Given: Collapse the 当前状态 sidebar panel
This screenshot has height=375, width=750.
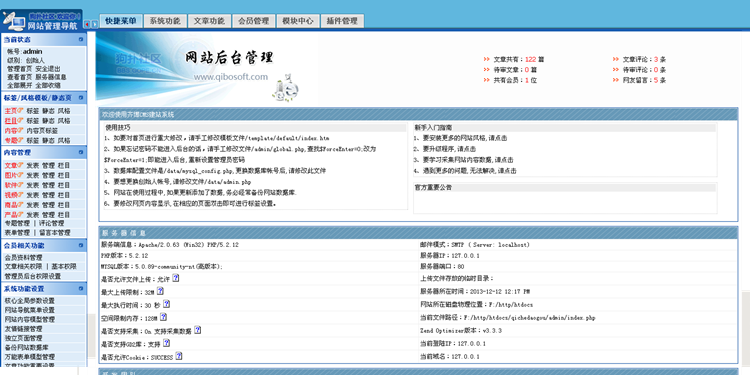Looking at the screenshot, I should point(81,39).
